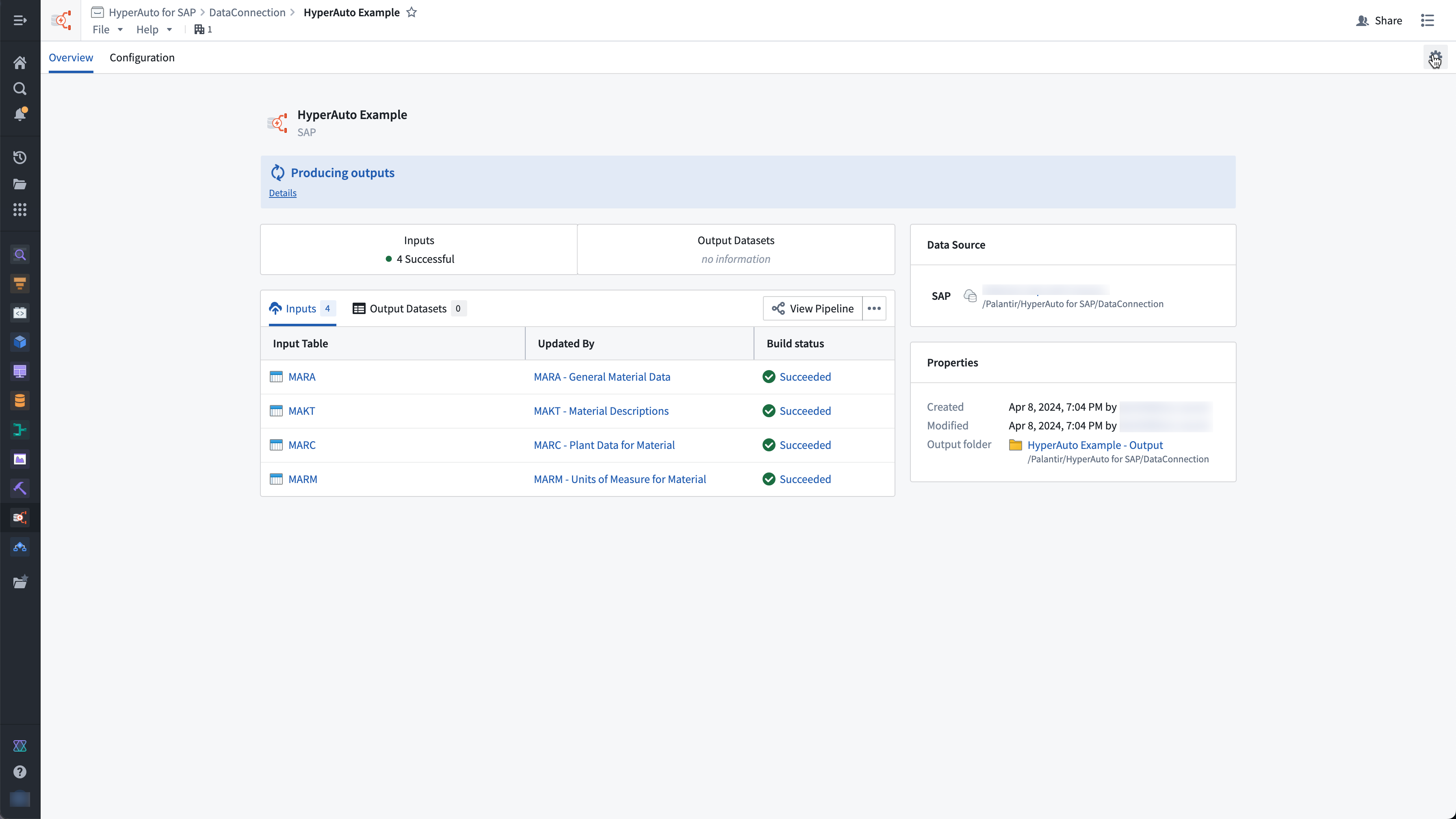Screen dimensions: 1456x819
Task: Open the applications grid icon
Action: point(20,210)
